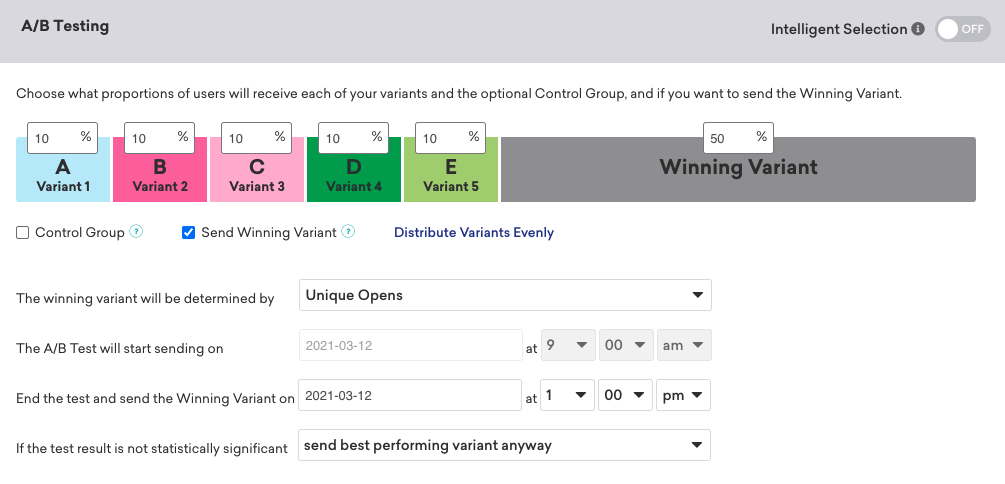This screenshot has height=484, width=1005.
Task: Open the Send Winning Variant help icon
Action: point(348,231)
